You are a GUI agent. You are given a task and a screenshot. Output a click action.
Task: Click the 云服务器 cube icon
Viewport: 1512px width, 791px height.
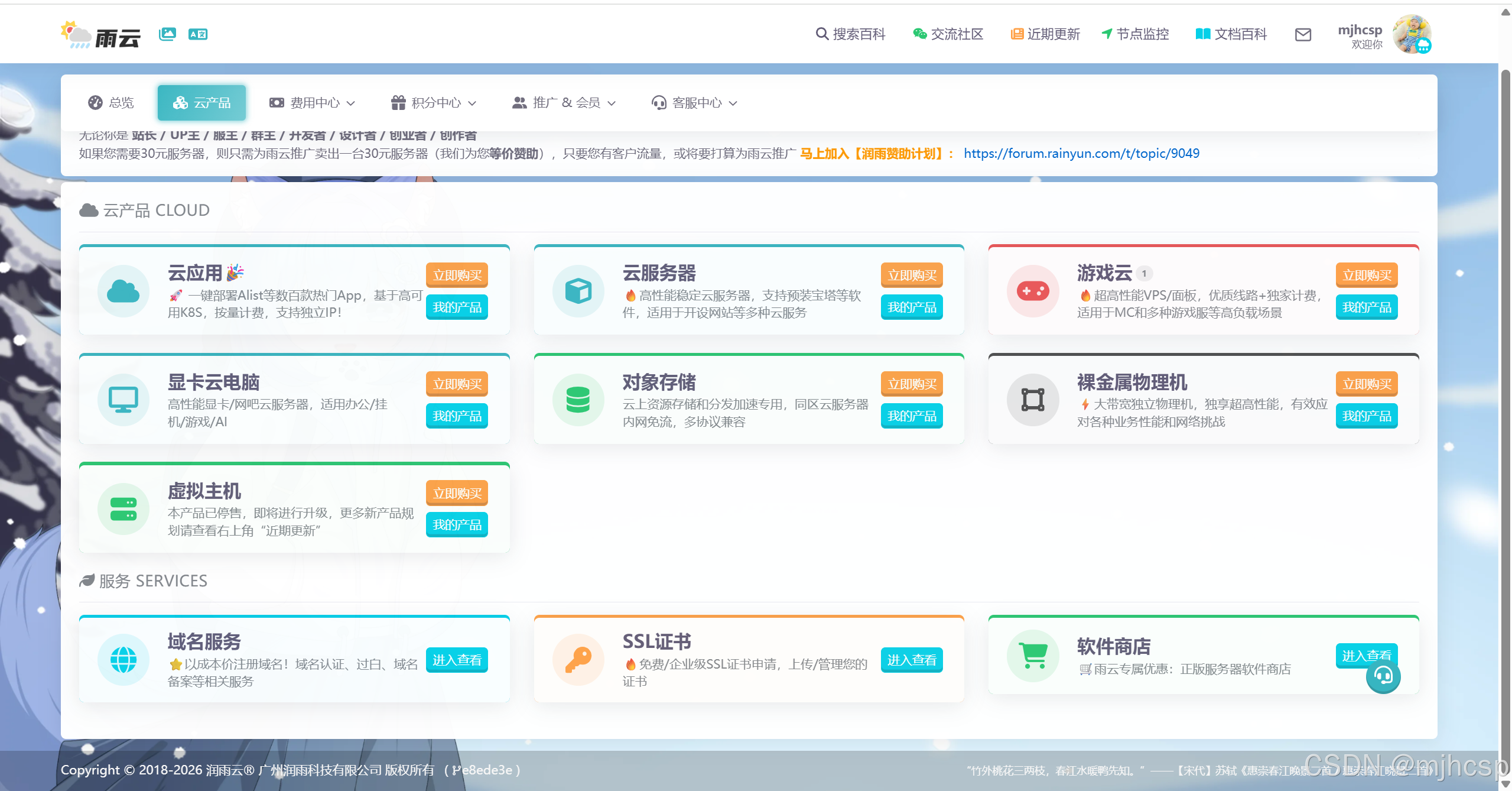[578, 291]
